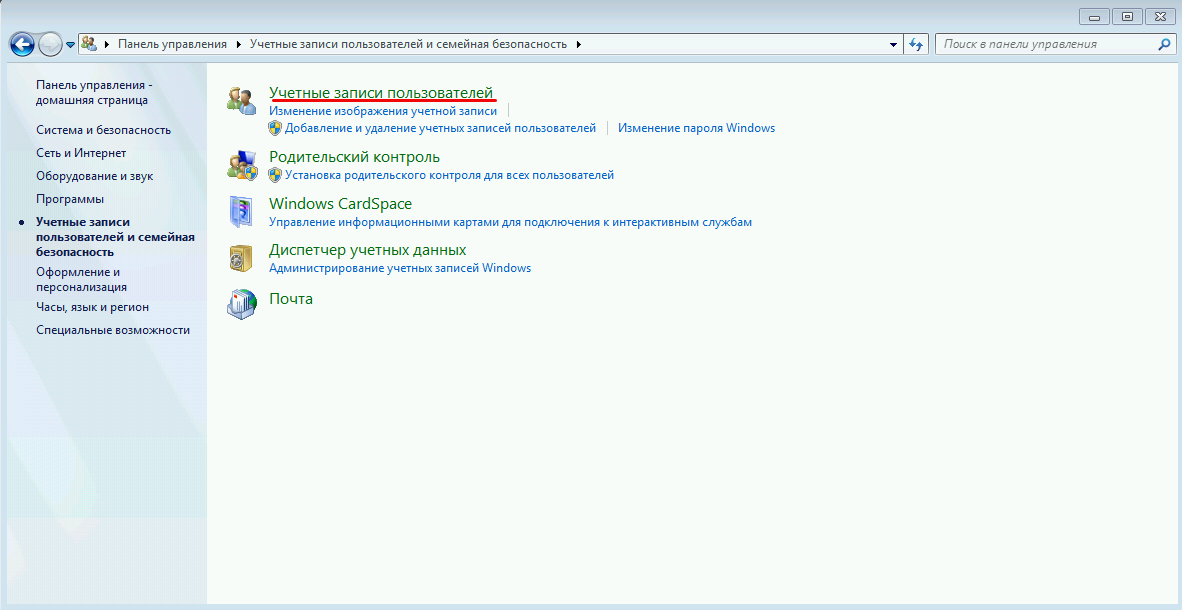Click the refresh button beside address bar
This screenshot has height=610, width=1182.
915,44
